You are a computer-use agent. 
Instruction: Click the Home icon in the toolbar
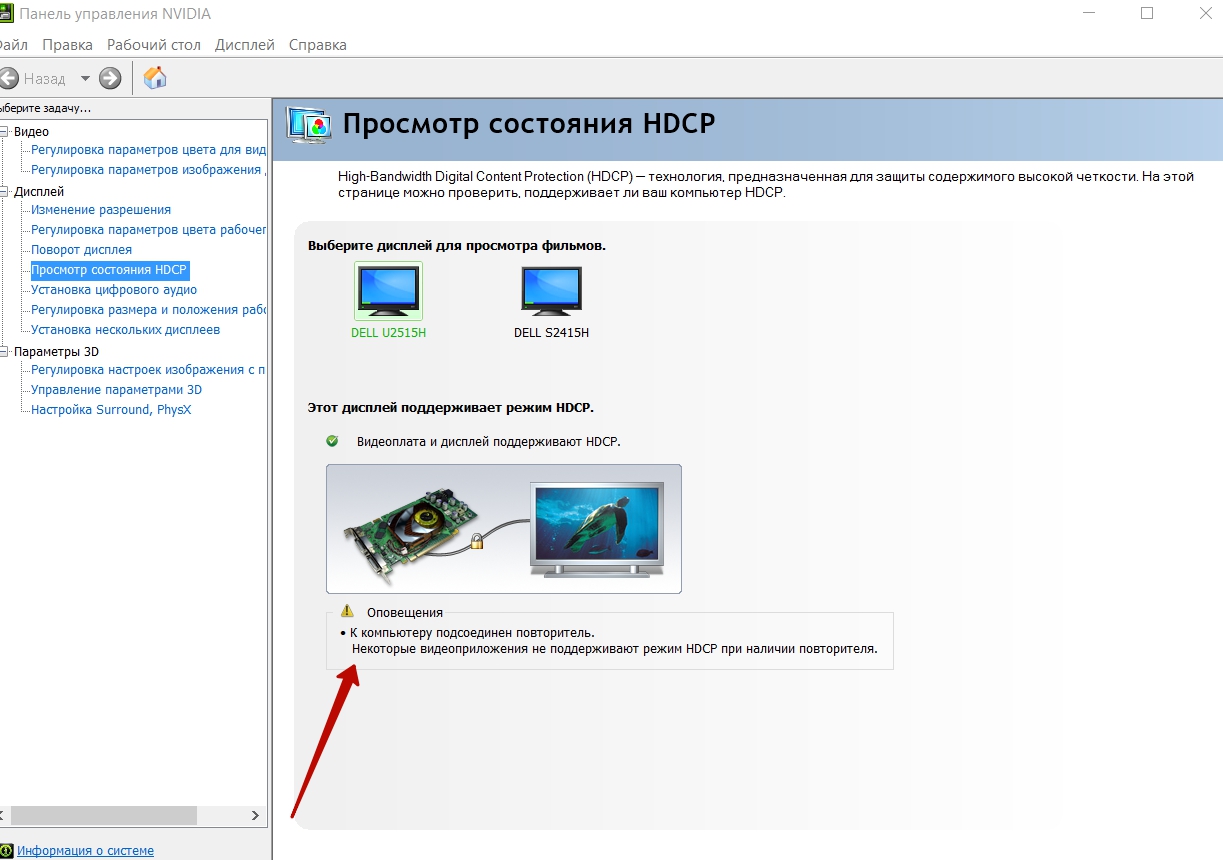[x=155, y=78]
